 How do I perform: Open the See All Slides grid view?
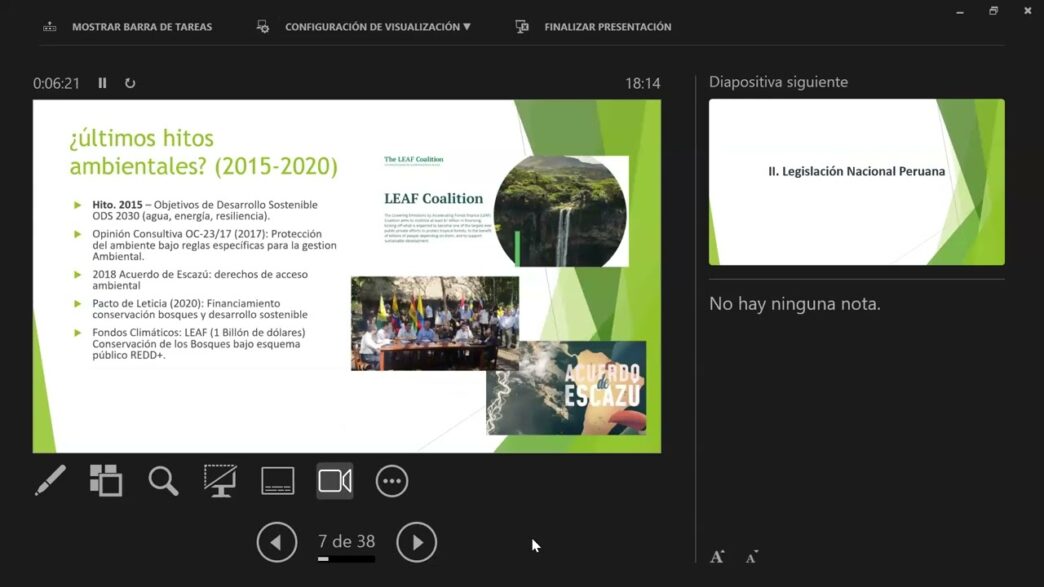click(105, 480)
